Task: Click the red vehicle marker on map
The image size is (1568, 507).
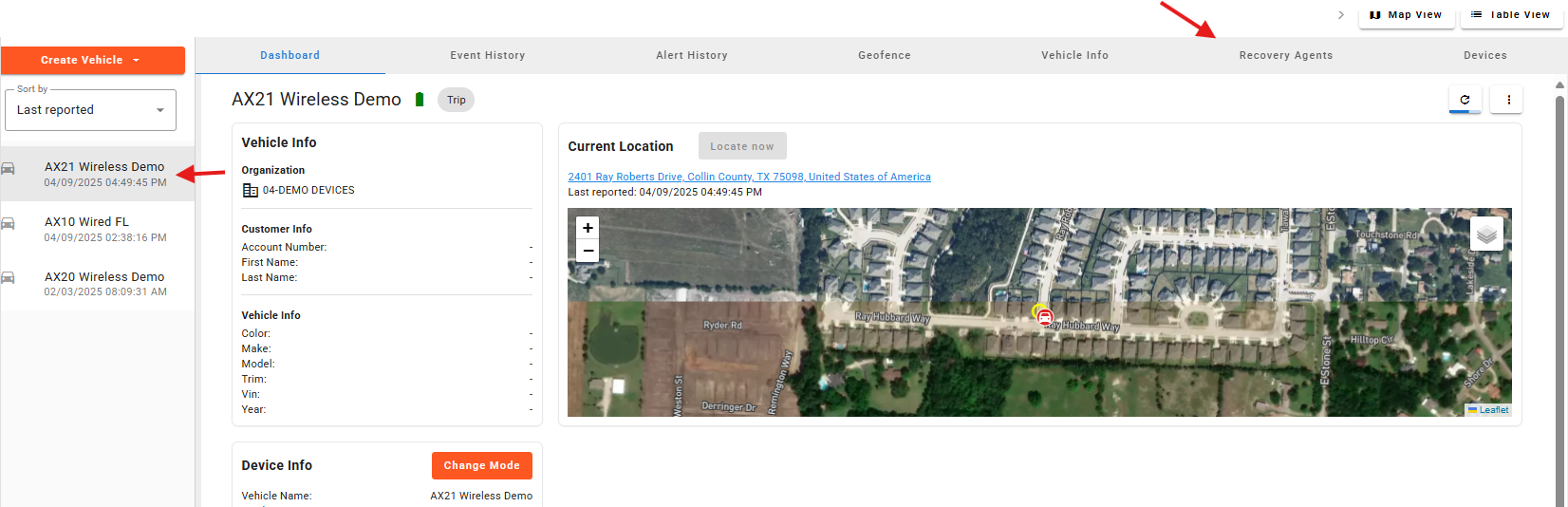Action: coord(1044,317)
